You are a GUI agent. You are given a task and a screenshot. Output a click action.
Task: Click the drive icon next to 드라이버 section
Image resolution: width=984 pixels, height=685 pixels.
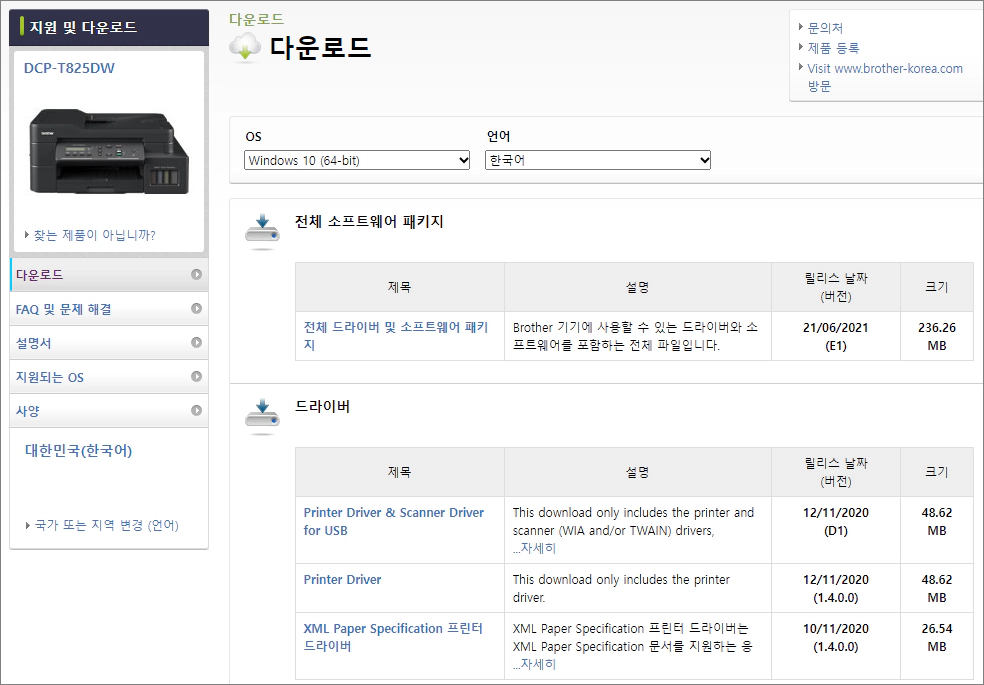click(x=262, y=415)
